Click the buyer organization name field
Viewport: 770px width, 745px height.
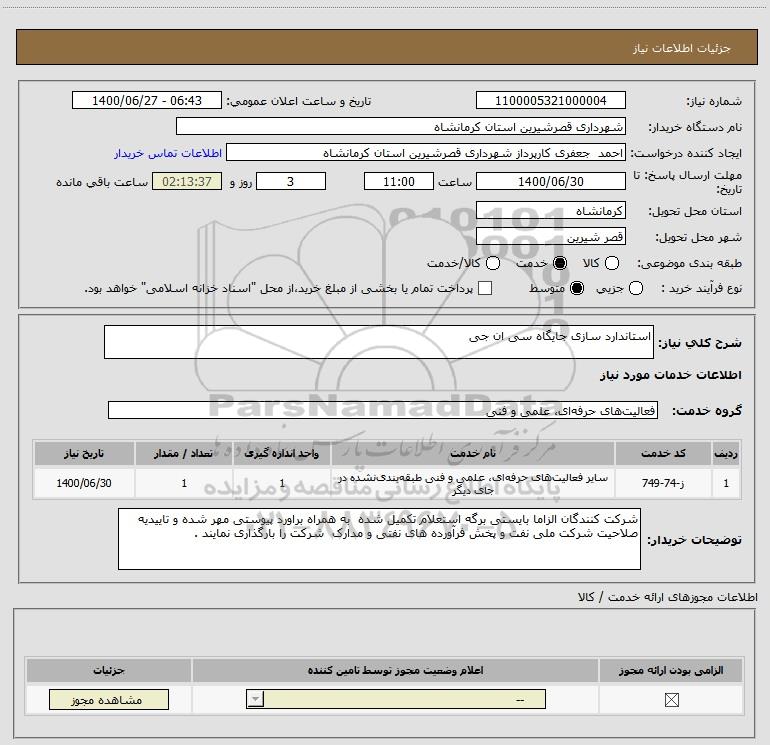(x=401, y=126)
